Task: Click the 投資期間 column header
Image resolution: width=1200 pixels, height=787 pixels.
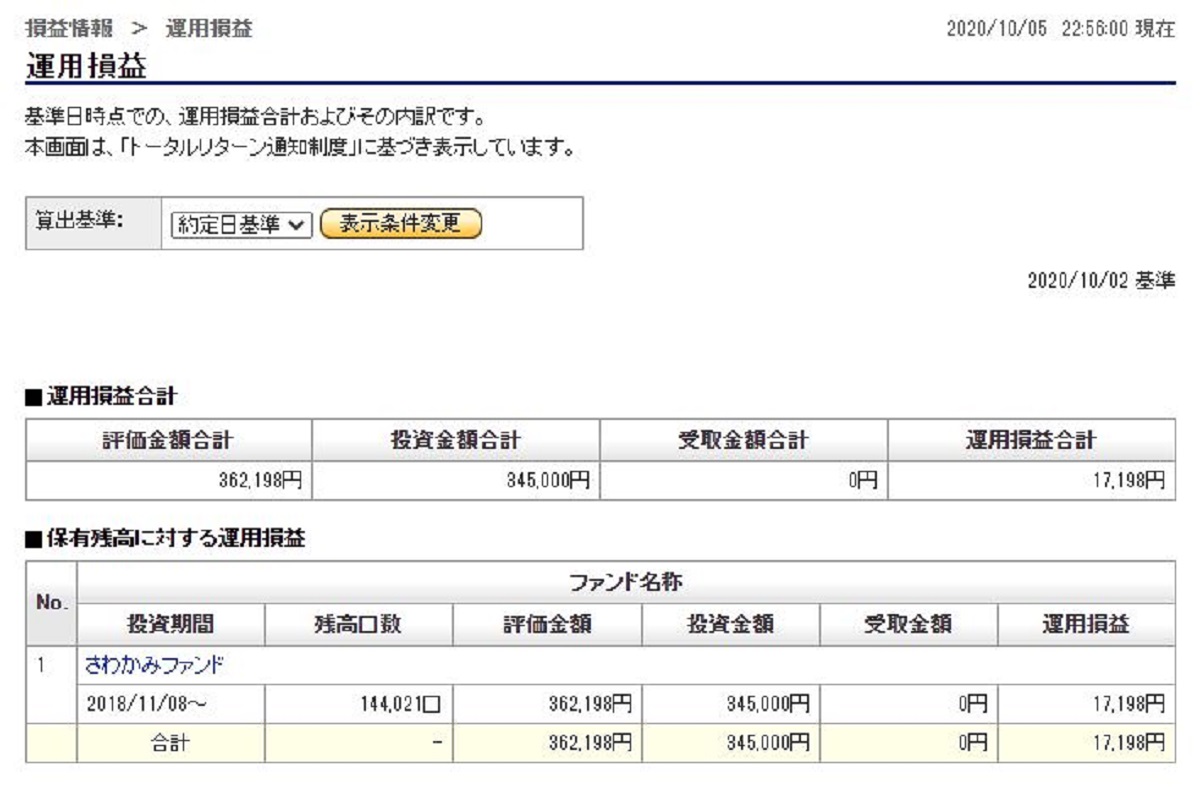Action: [x=171, y=625]
